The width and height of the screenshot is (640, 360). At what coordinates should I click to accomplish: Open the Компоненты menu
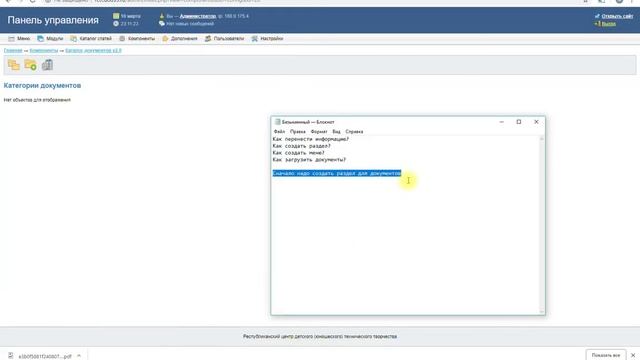point(137,38)
